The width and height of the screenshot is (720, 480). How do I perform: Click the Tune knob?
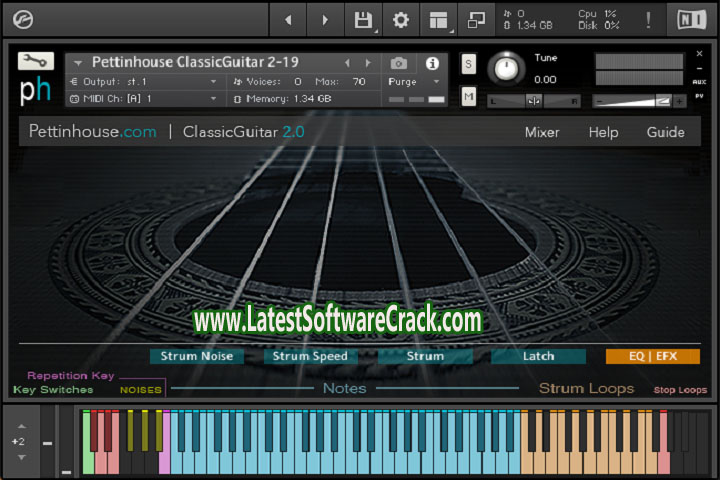(506, 69)
